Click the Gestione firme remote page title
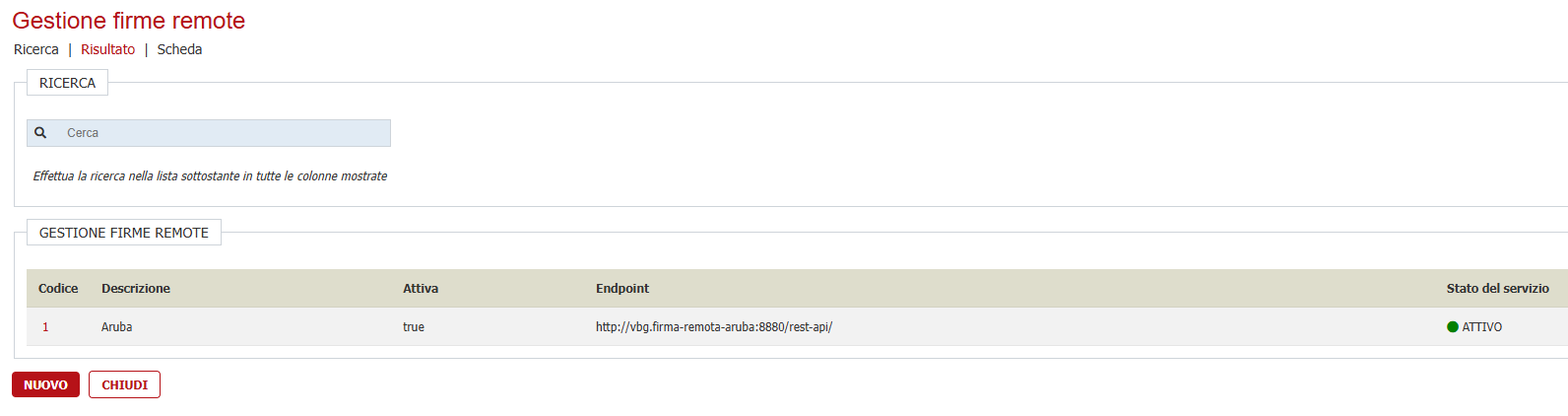The height and width of the screenshot is (416, 1568). [x=129, y=21]
